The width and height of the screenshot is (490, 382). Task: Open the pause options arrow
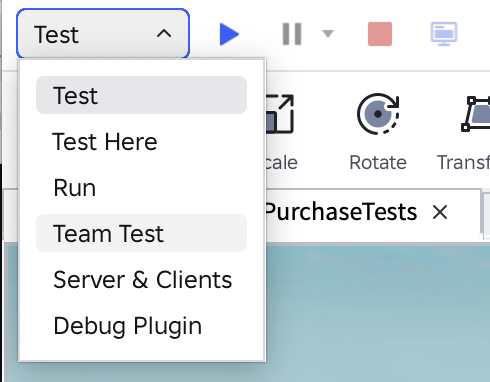pos(328,34)
